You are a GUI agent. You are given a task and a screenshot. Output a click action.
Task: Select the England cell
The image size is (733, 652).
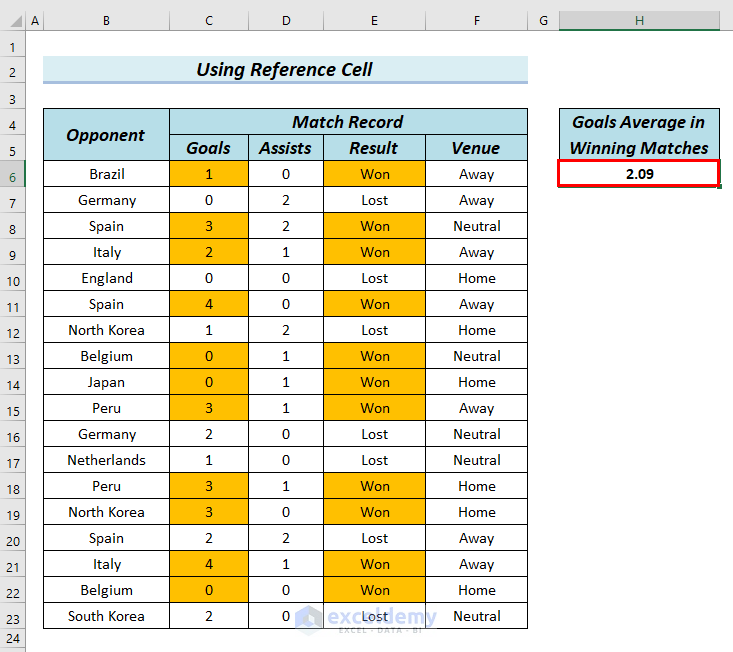(106, 278)
